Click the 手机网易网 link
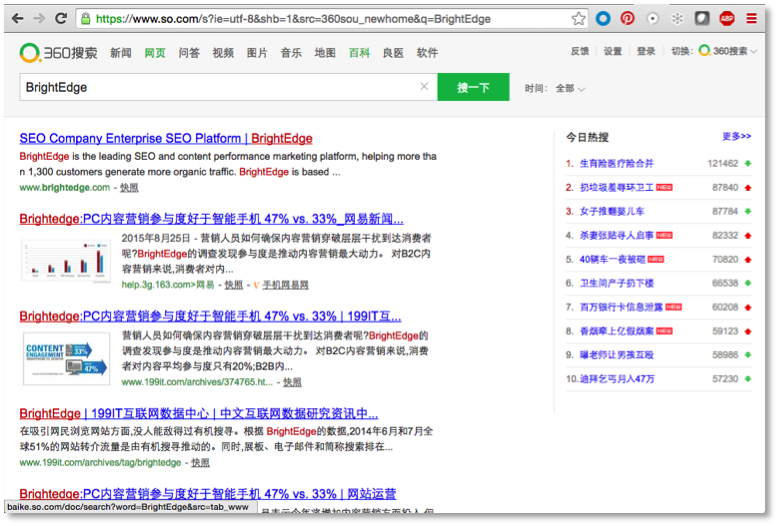779x526 pixels. [x=285, y=285]
